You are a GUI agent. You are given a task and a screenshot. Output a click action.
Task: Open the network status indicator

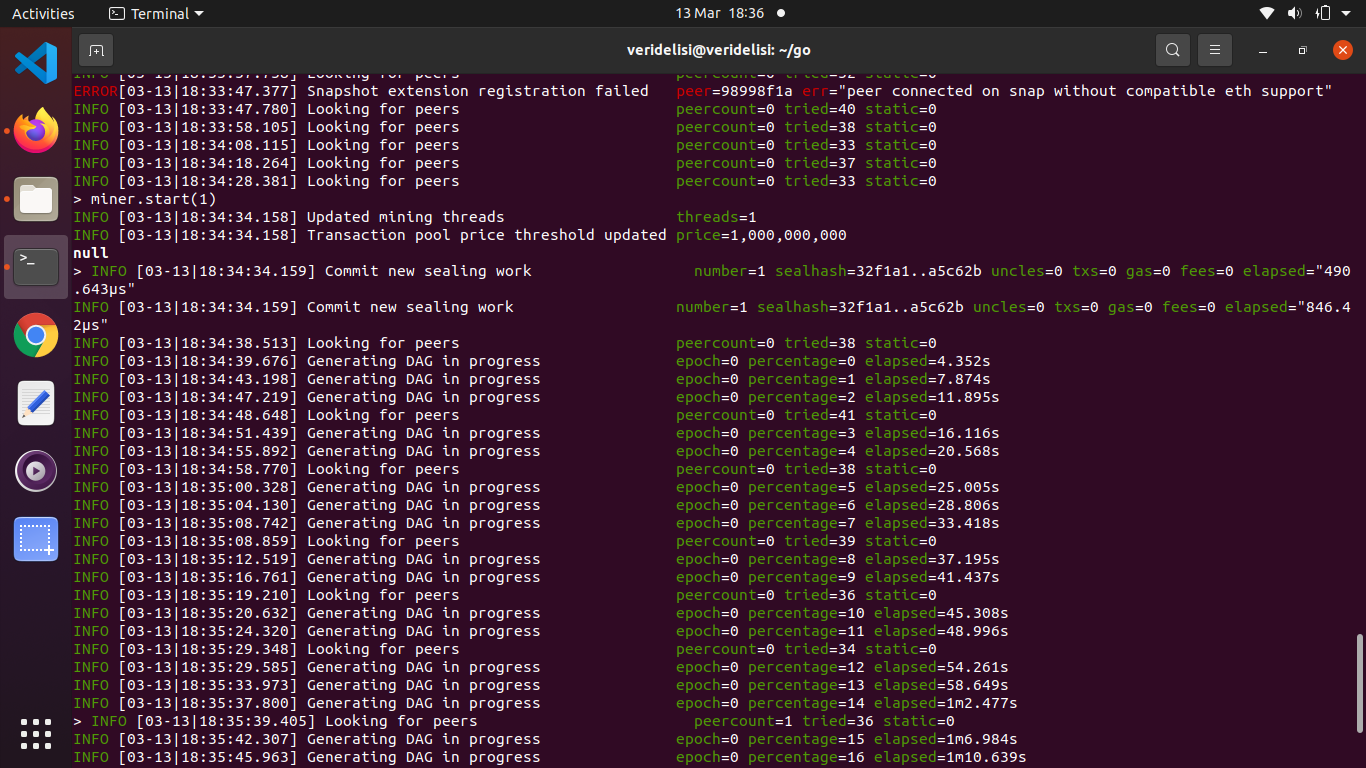click(1267, 13)
